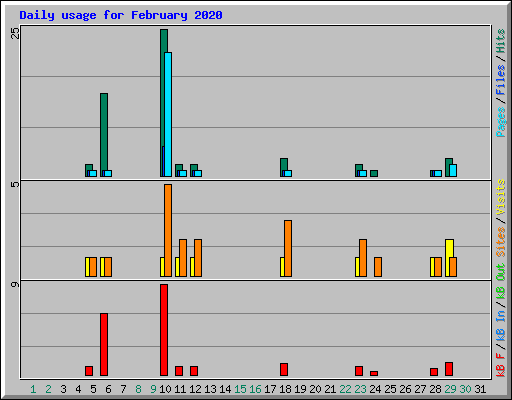Click day label 15 on the x-axis
This screenshot has height=400, width=512.
240,389
